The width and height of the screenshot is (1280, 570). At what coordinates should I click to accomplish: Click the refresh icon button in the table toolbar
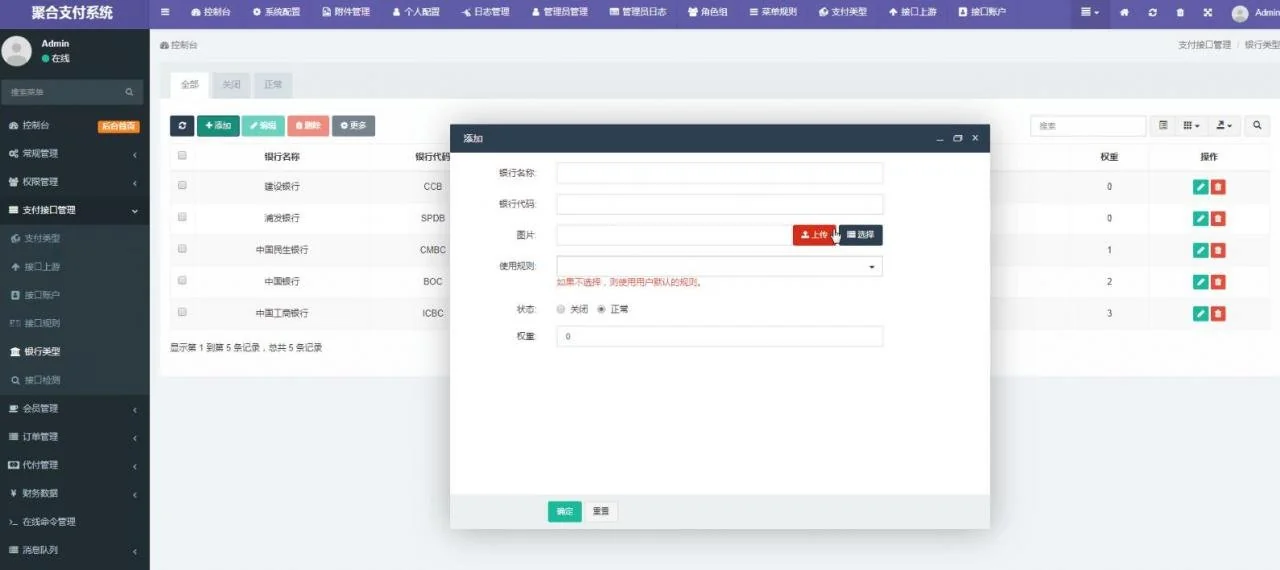pyautogui.click(x=182, y=126)
